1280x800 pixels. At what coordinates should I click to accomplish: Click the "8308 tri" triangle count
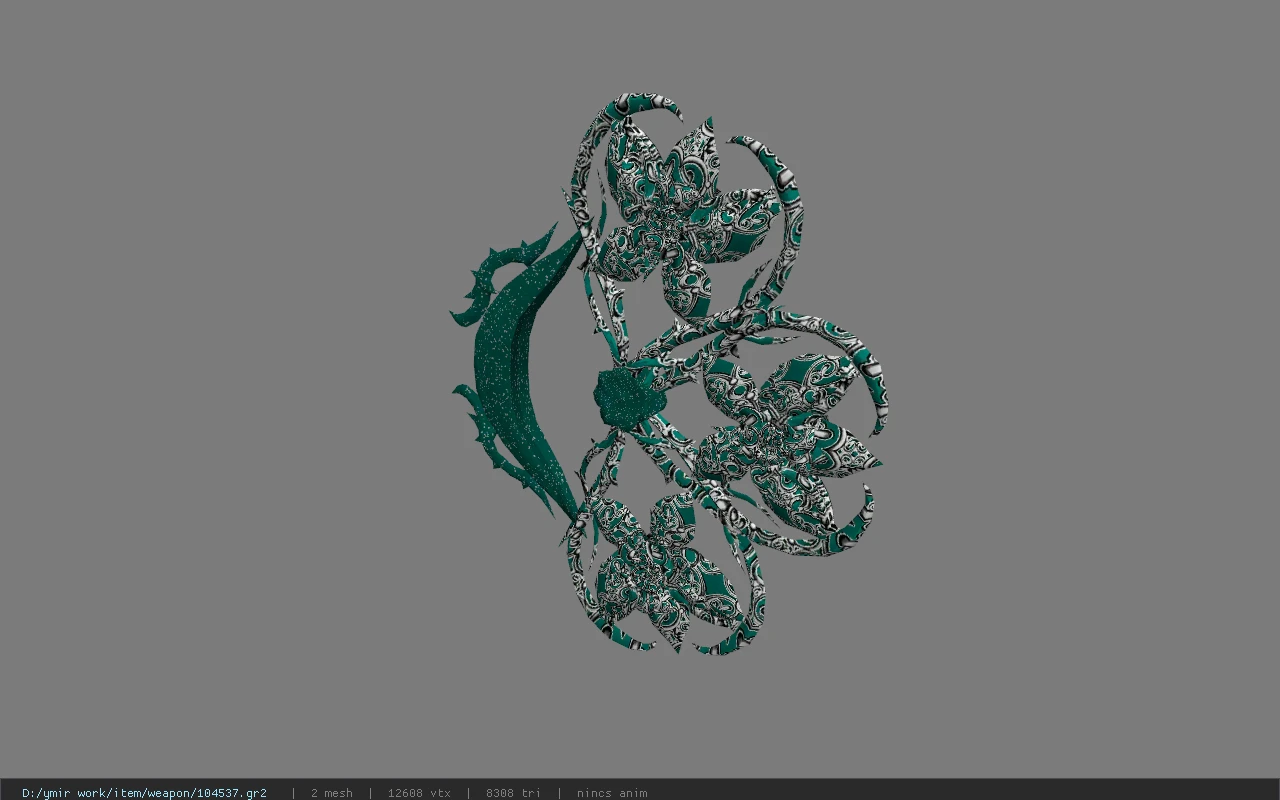click(x=513, y=793)
